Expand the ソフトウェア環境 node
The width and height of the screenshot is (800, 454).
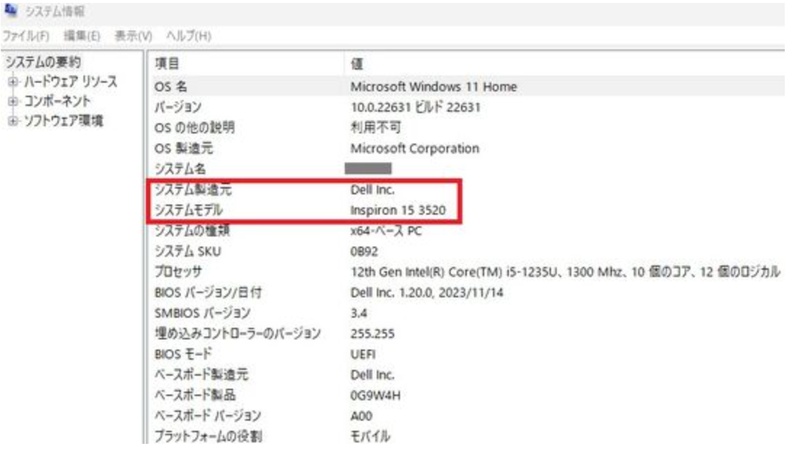pyautogui.click(x=13, y=121)
